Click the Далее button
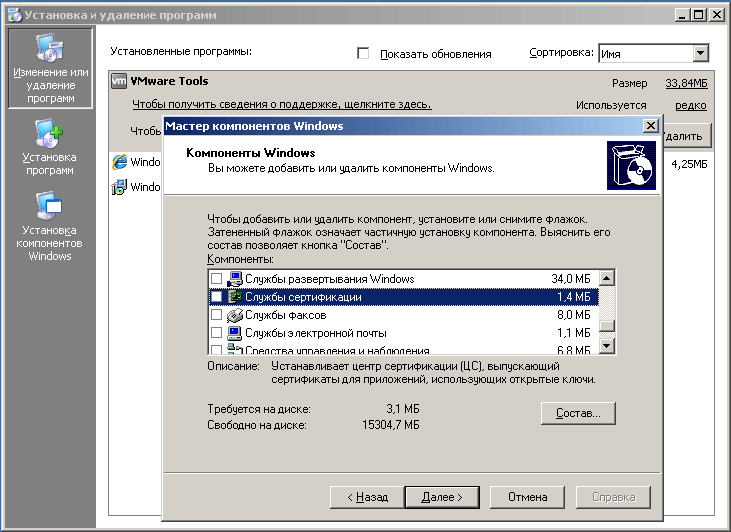The width and height of the screenshot is (731, 532). pyautogui.click(x=442, y=497)
